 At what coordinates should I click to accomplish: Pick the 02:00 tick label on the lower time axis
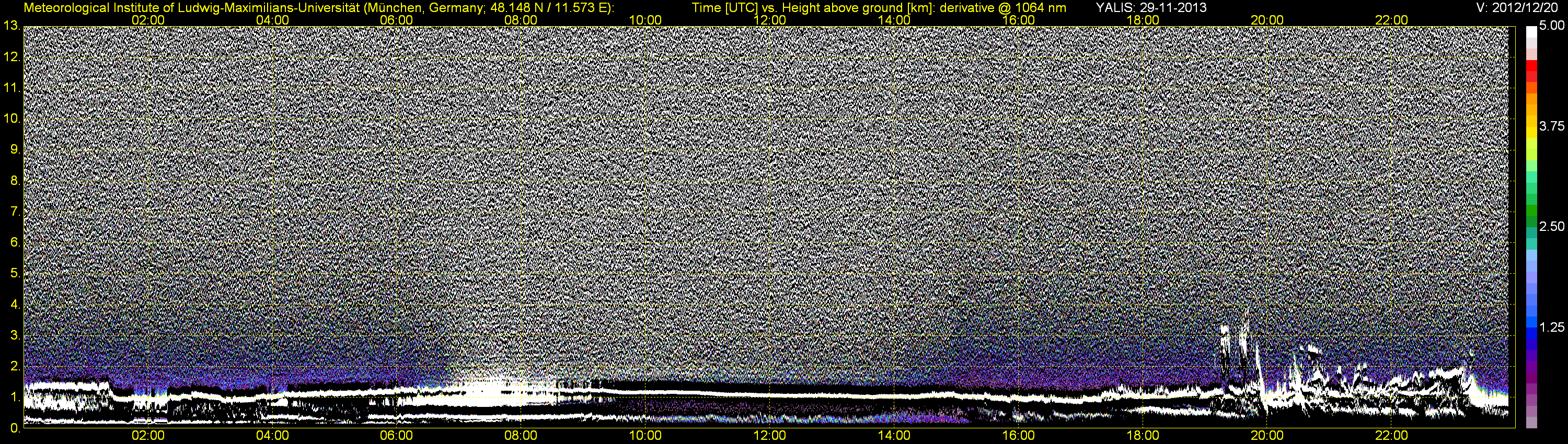pyautogui.click(x=148, y=436)
